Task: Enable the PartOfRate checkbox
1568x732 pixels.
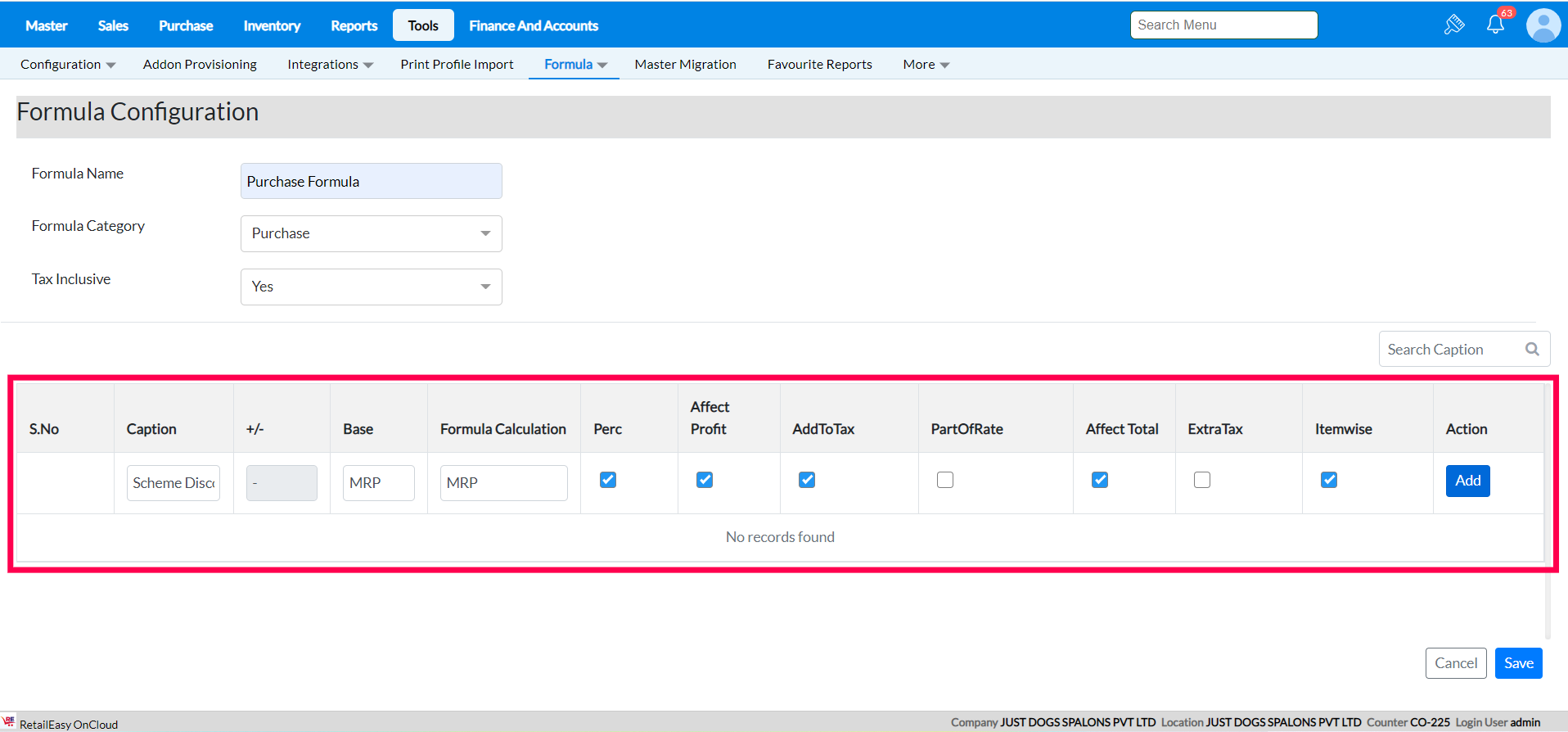Action: (x=945, y=480)
